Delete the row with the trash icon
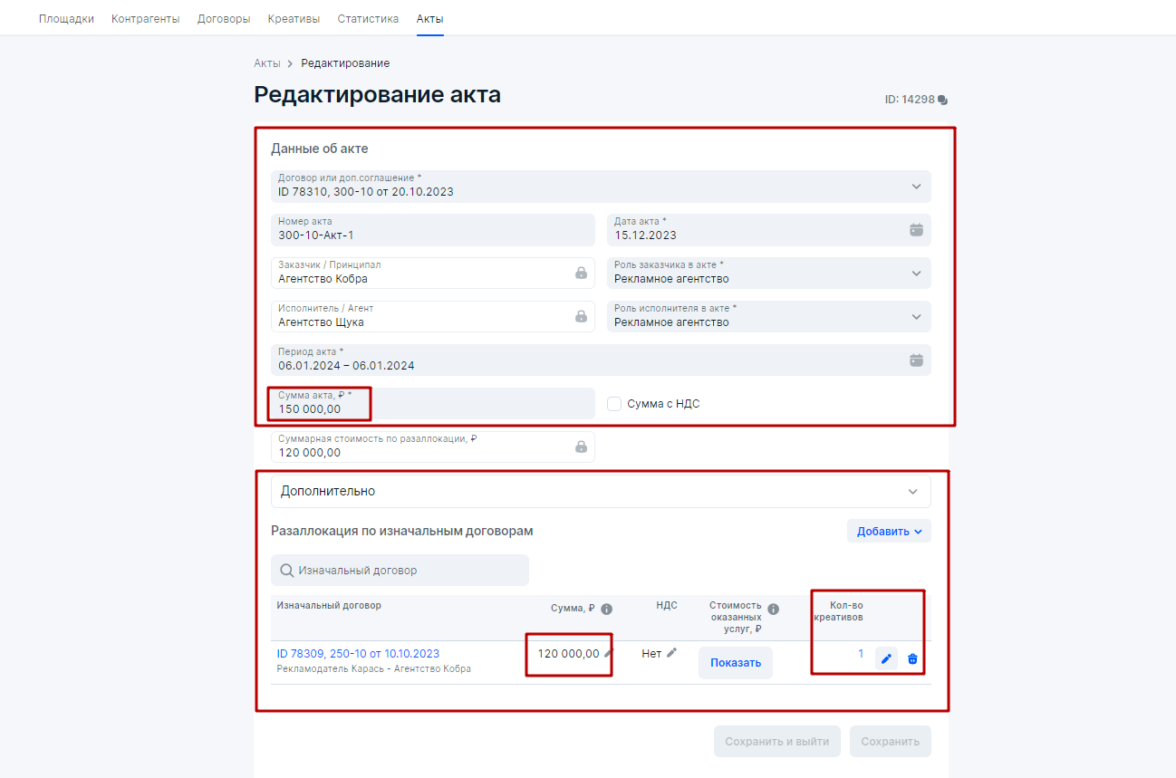1176x778 pixels. 912,659
